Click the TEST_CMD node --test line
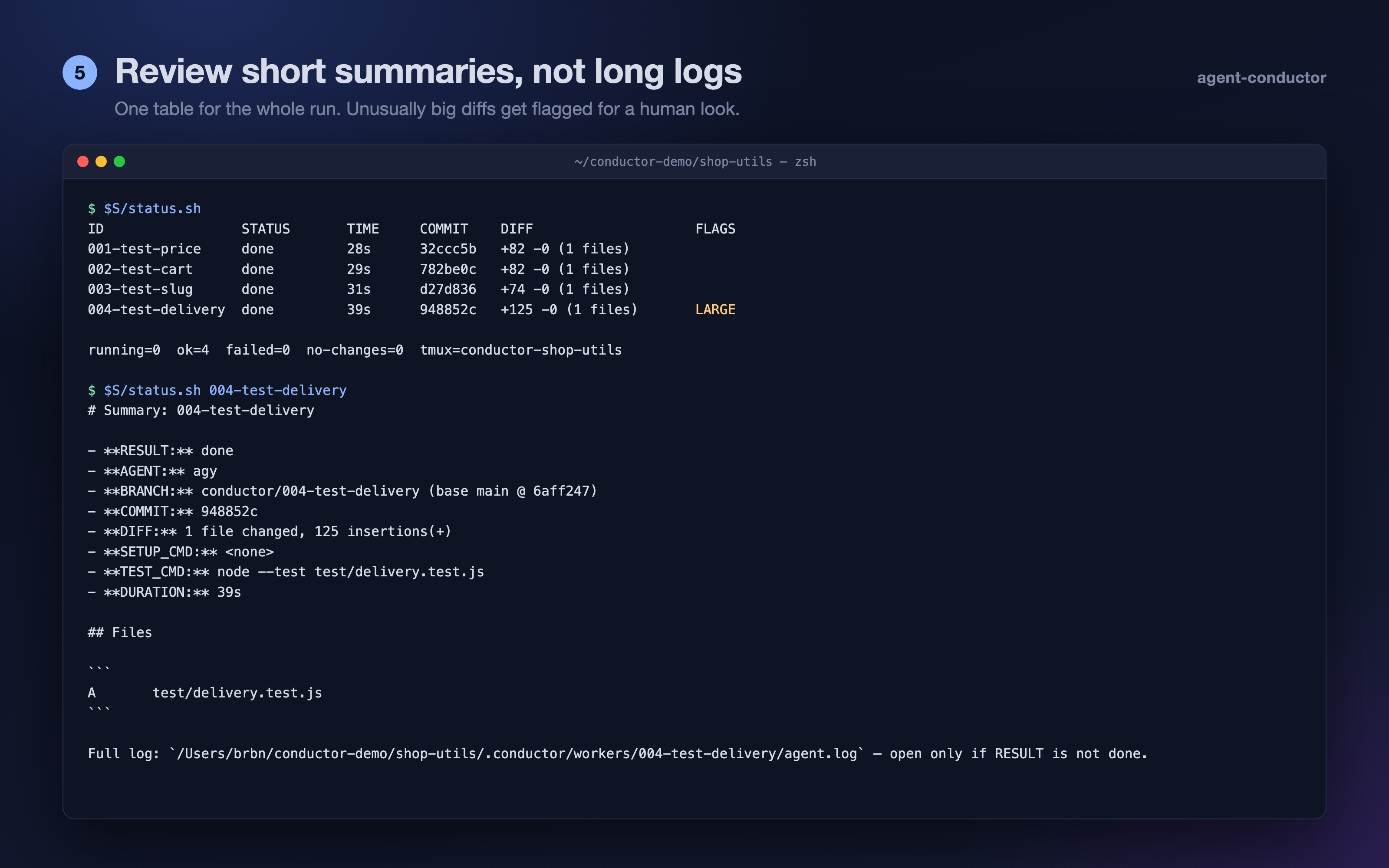Screen dimensions: 1389x868 tap(286, 572)
